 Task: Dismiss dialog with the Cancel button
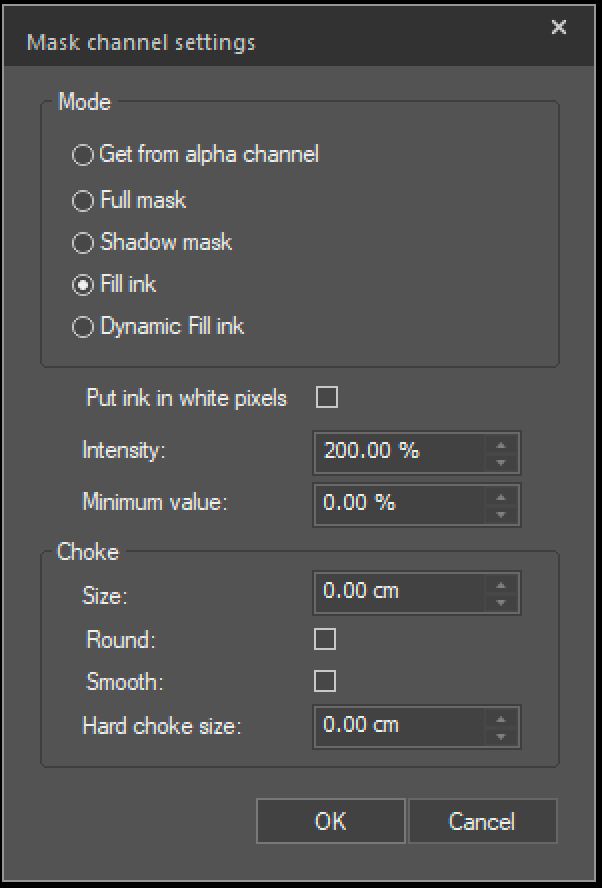pyautogui.click(x=483, y=821)
